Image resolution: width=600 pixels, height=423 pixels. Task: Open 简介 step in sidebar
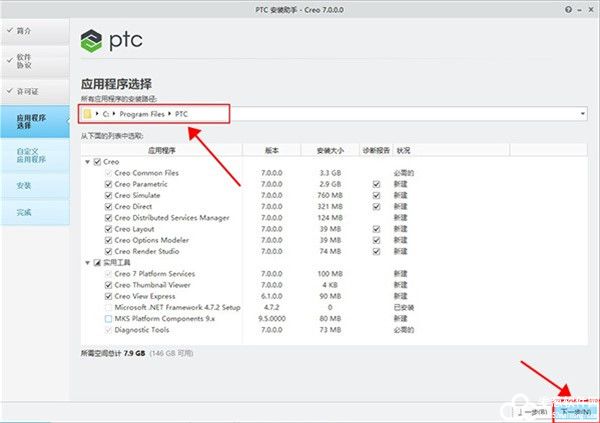pyautogui.click(x=35, y=31)
